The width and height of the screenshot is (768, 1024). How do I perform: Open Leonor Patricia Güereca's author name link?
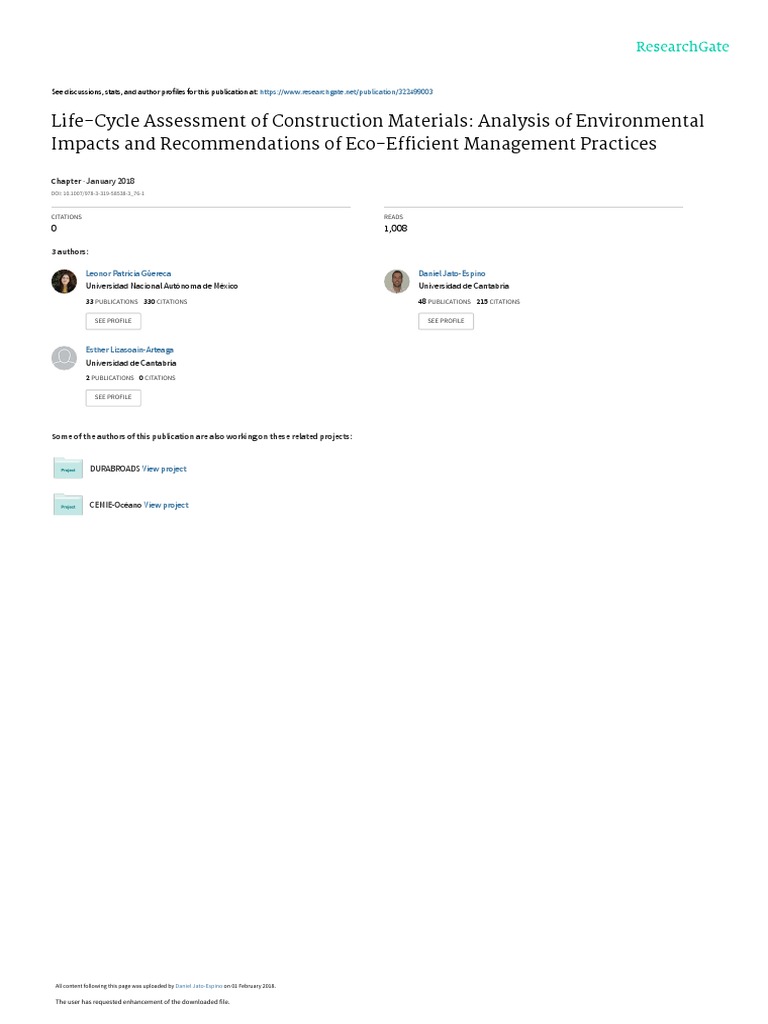130,273
